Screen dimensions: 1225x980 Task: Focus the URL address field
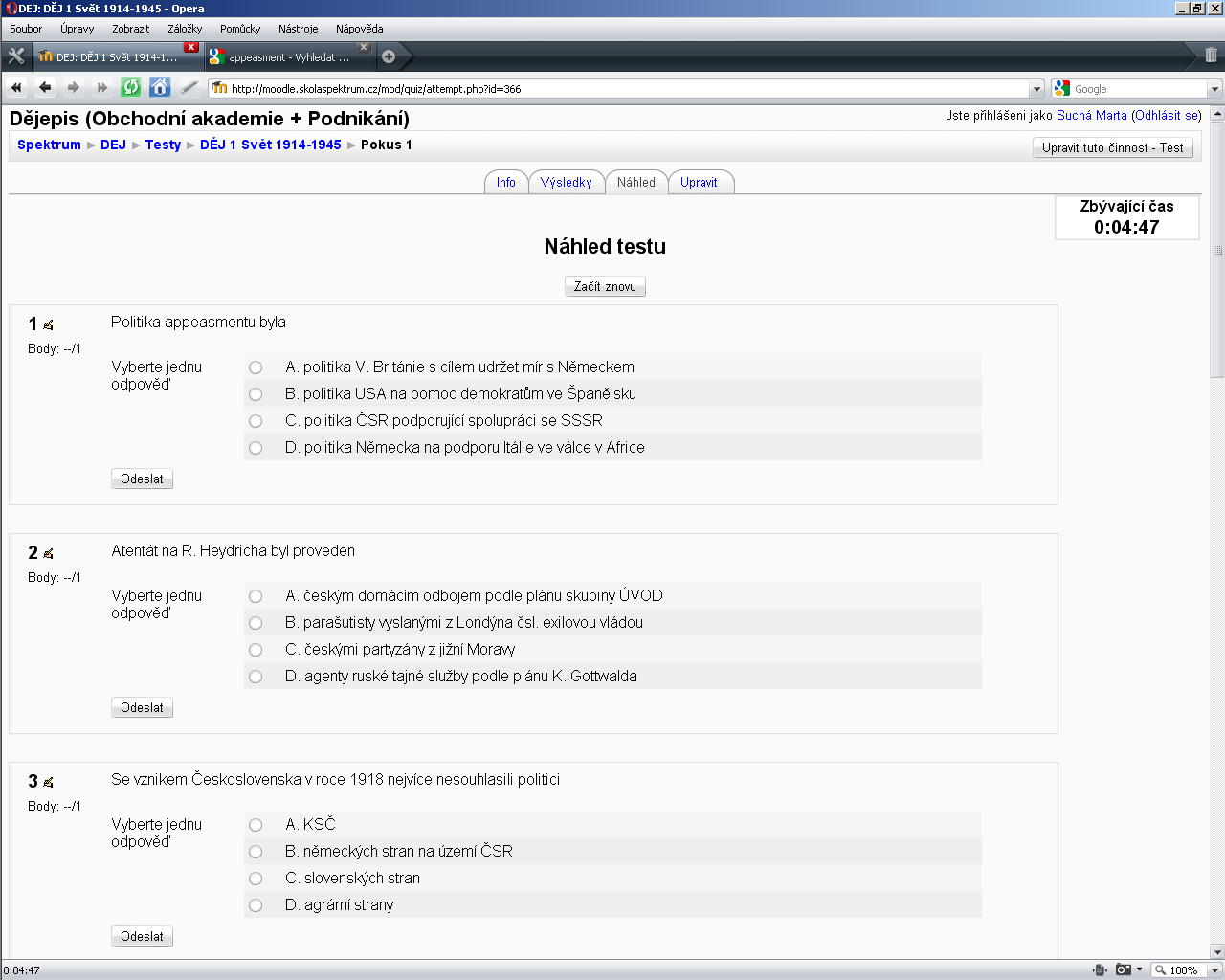click(627, 88)
